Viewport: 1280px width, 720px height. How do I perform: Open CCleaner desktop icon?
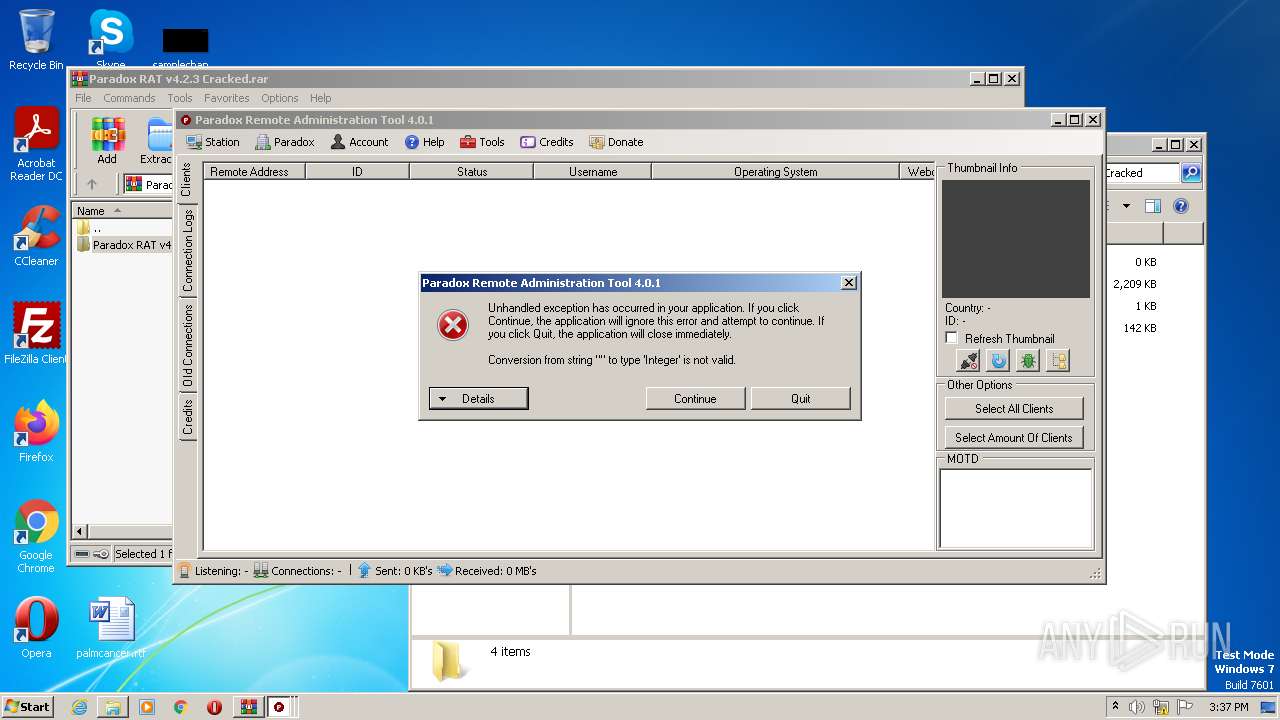(x=36, y=236)
